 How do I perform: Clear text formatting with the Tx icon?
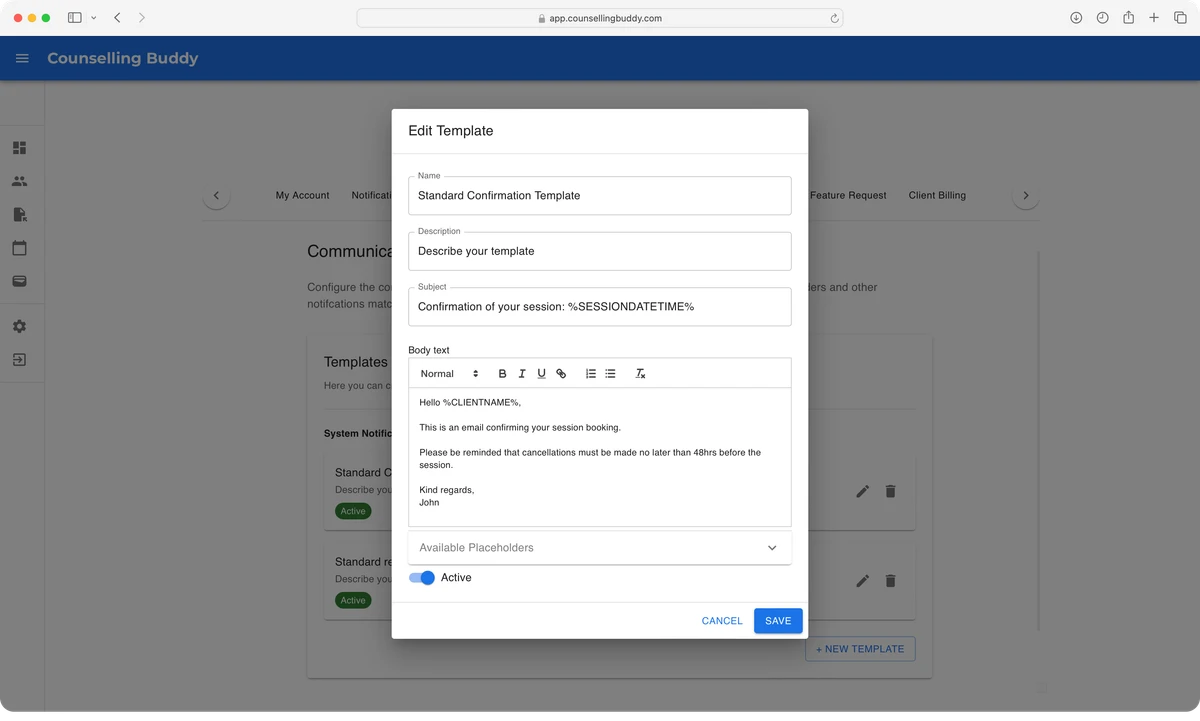tap(641, 374)
